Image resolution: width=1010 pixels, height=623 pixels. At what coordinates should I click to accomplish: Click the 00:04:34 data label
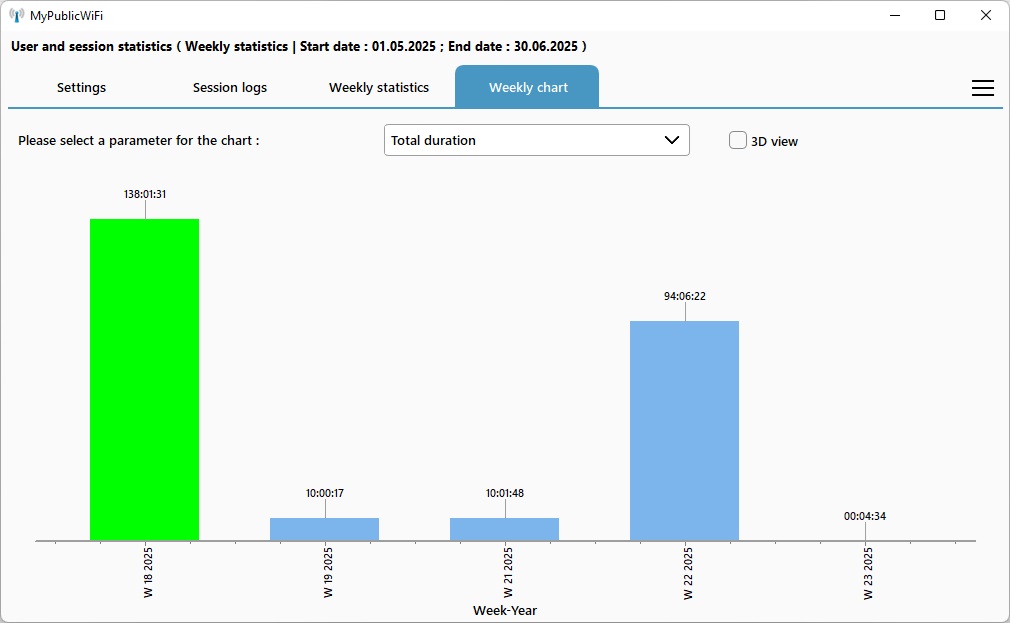click(865, 516)
